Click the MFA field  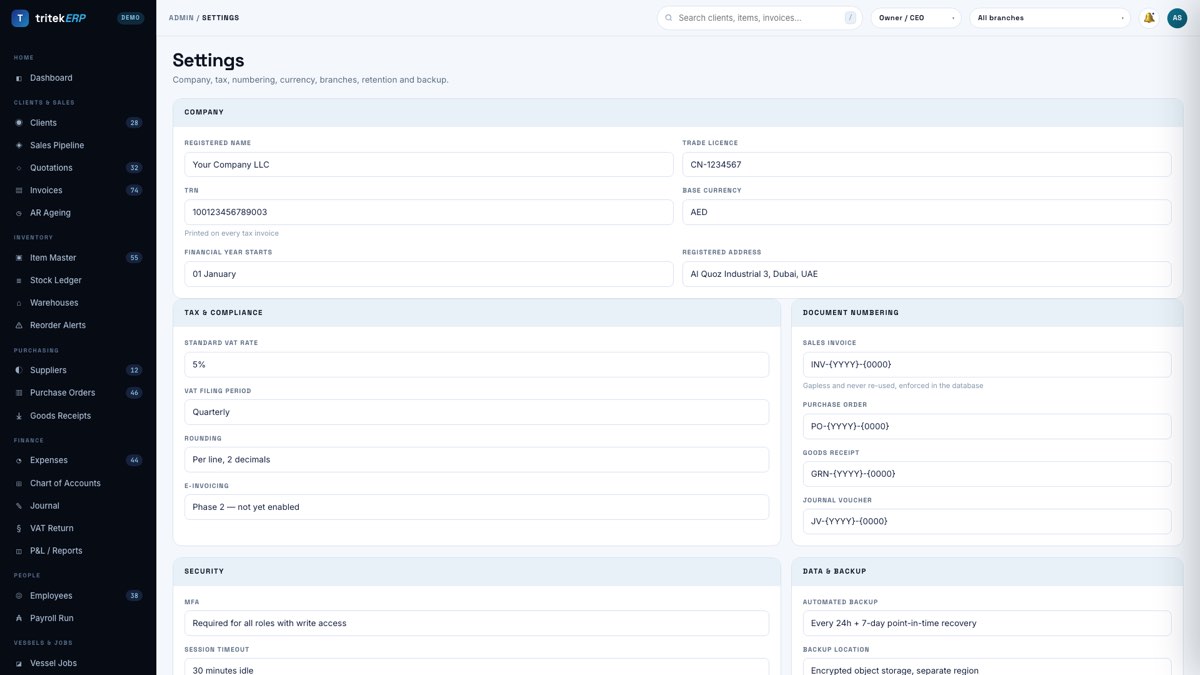point(477,623)
